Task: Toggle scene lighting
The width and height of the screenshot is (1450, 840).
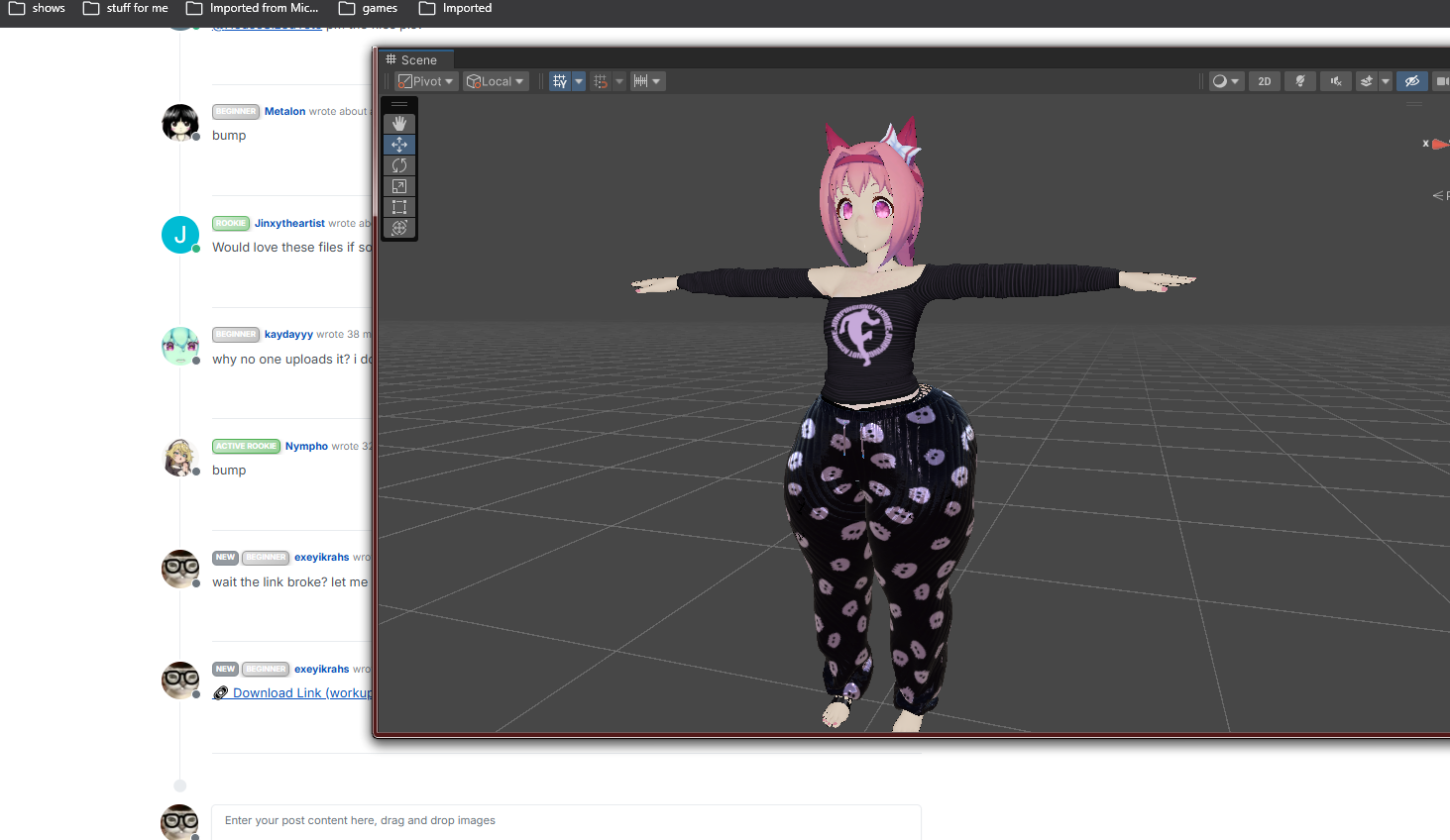Action: [1300, 81]
